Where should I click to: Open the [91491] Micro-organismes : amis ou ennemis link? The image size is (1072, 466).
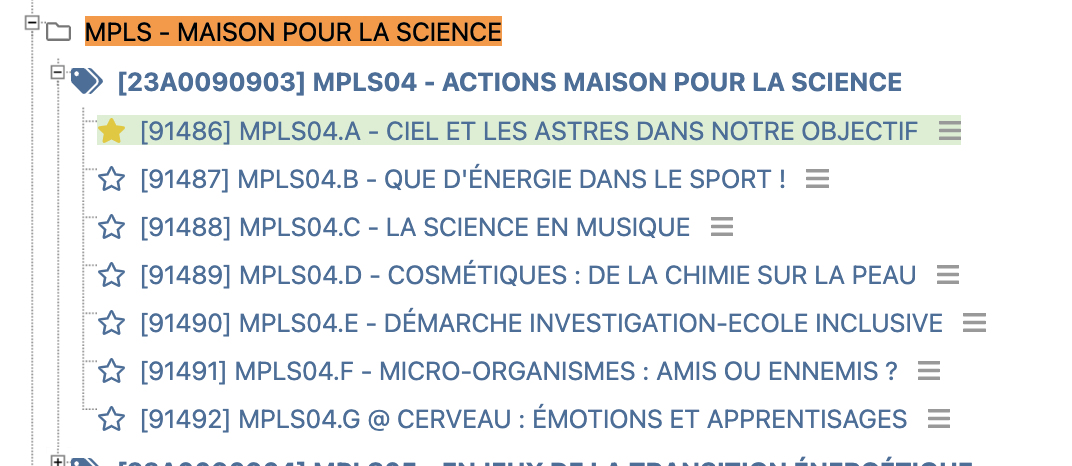tap(518, 371)
